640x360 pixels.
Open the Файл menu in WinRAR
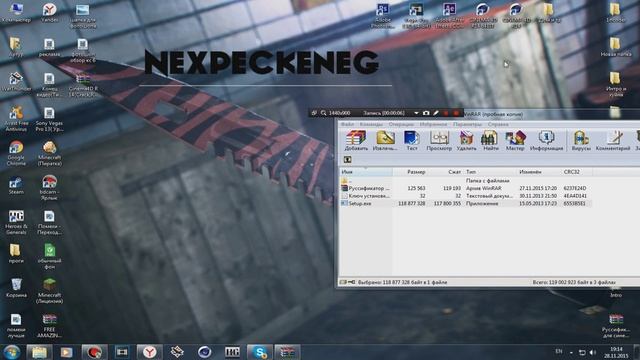tap(347, 124)
